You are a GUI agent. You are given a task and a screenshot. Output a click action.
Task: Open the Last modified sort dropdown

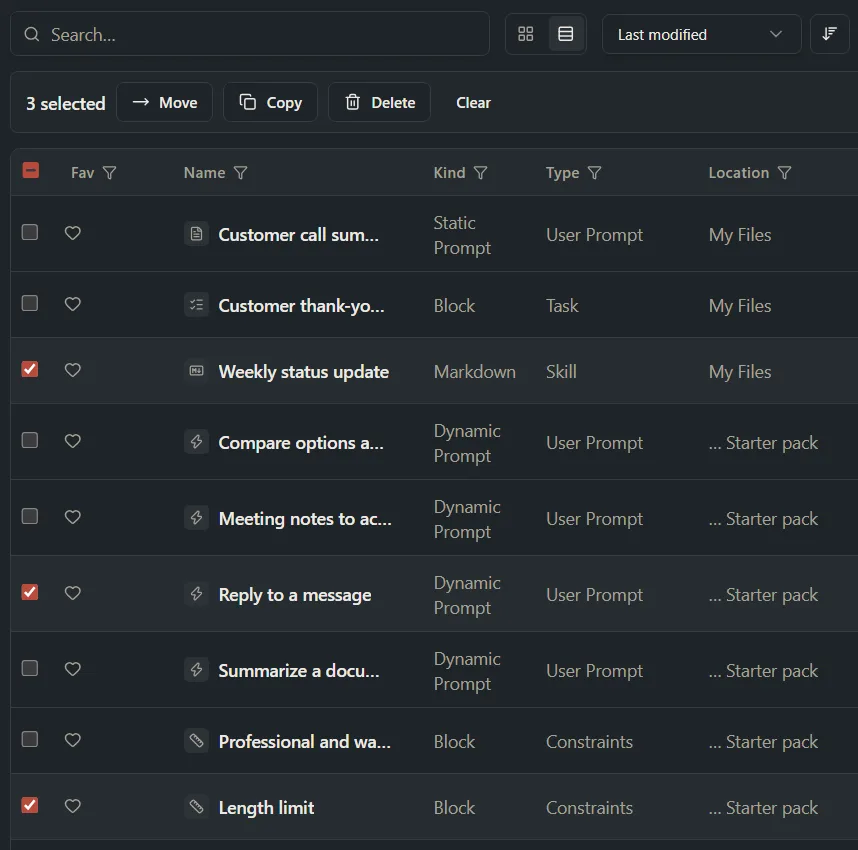(702, 34)
